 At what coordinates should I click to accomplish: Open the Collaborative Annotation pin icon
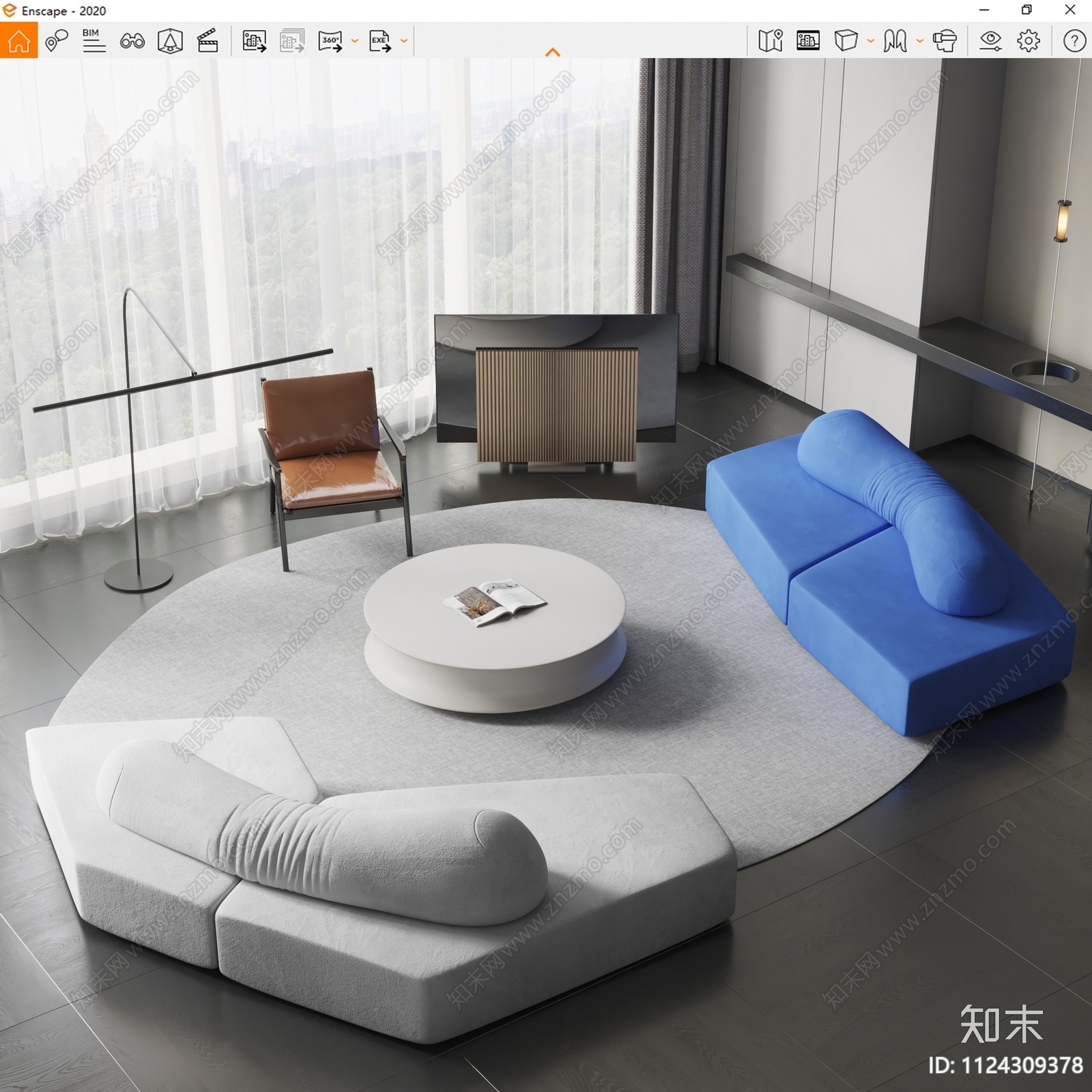57,41
